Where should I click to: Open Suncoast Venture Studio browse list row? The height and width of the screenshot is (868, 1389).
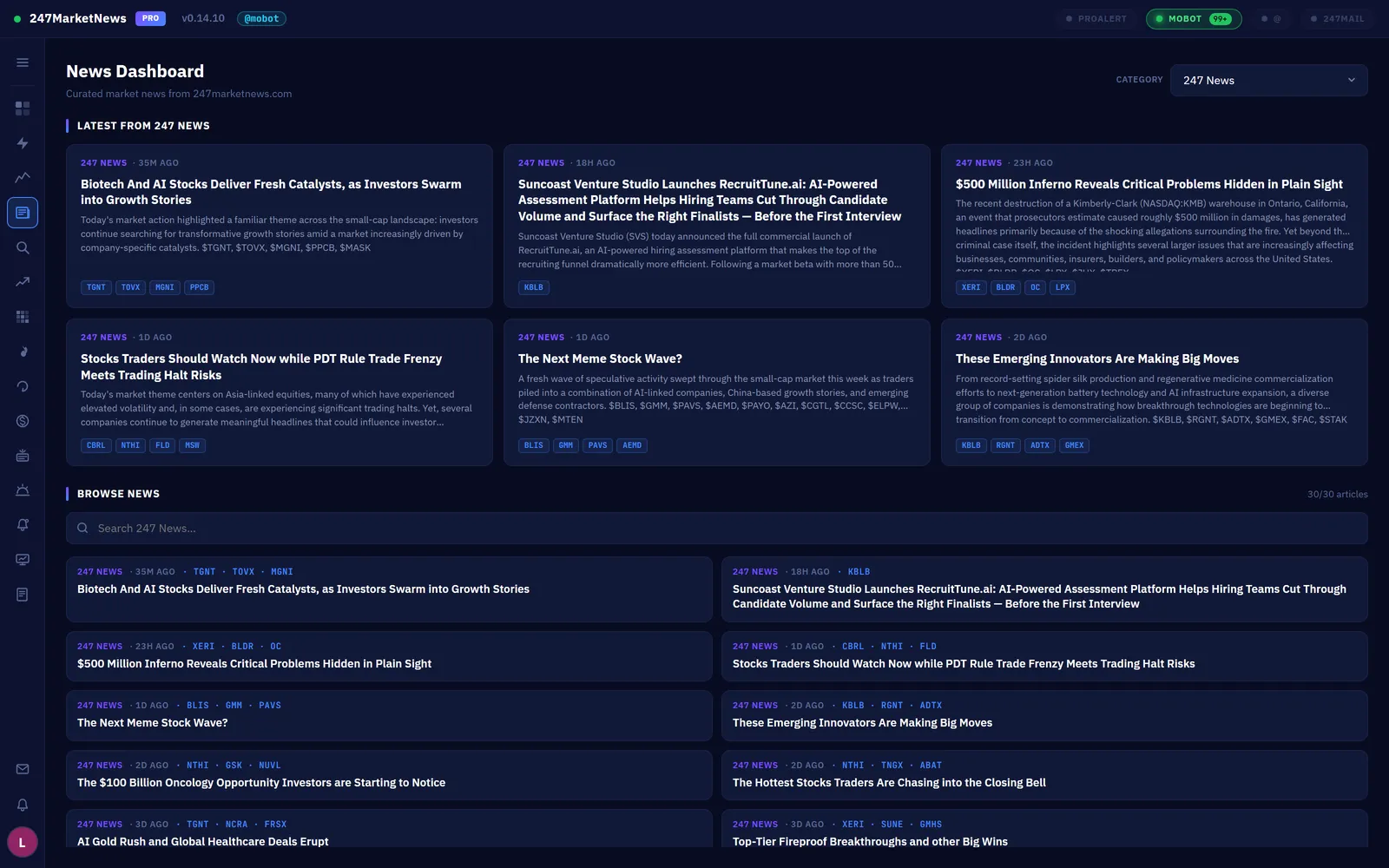point(1044,589)
